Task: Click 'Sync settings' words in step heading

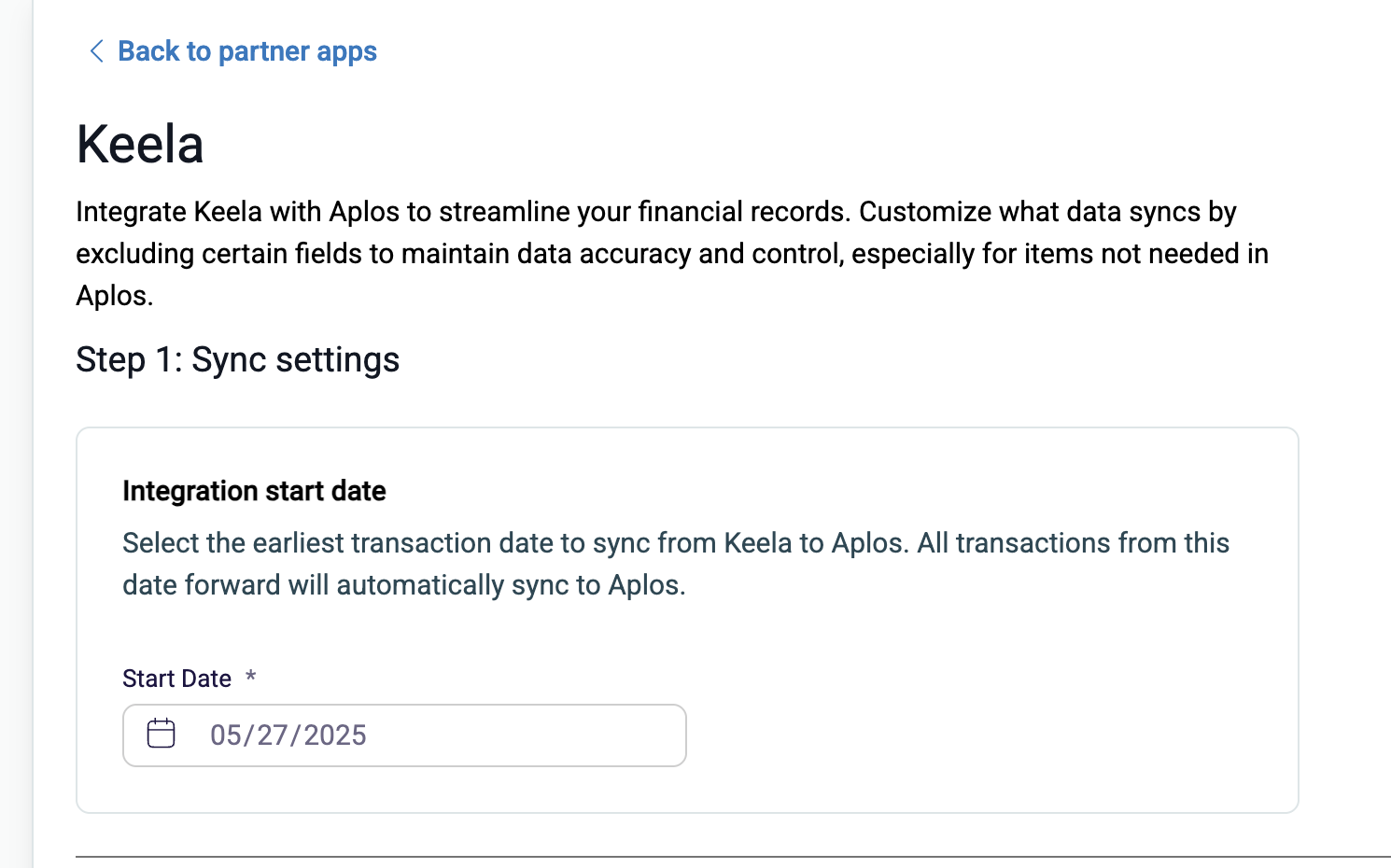Action: pos(296,360)
